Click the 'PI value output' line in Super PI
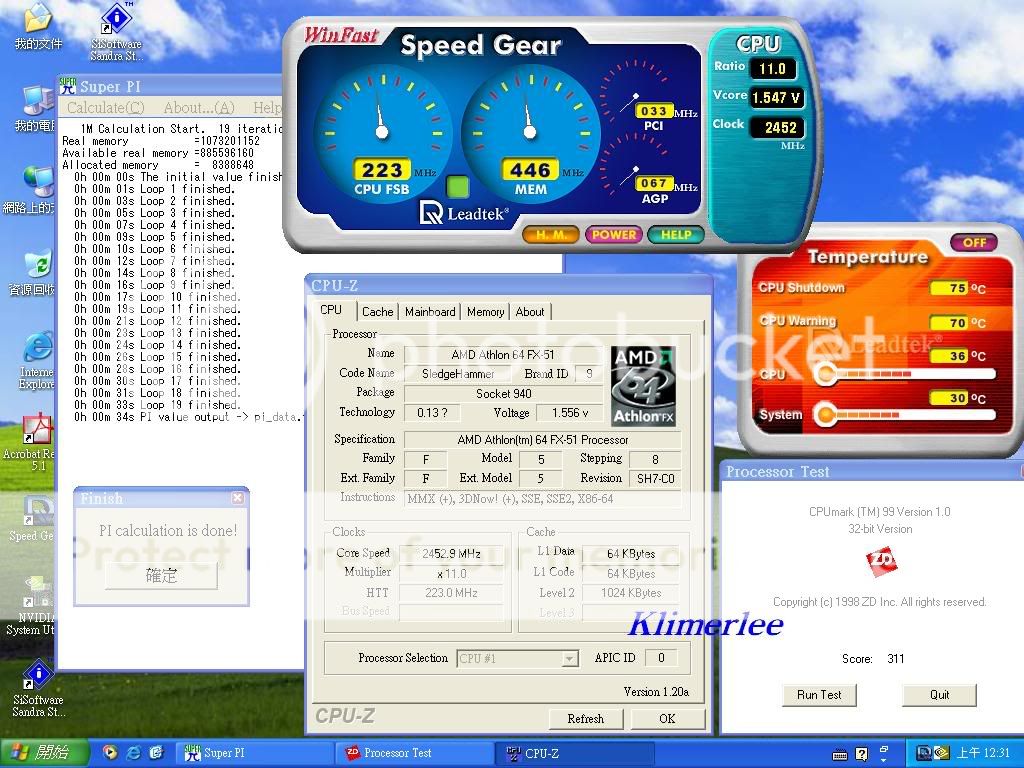Screen dimensions: 1024x768 coord(189,417)
